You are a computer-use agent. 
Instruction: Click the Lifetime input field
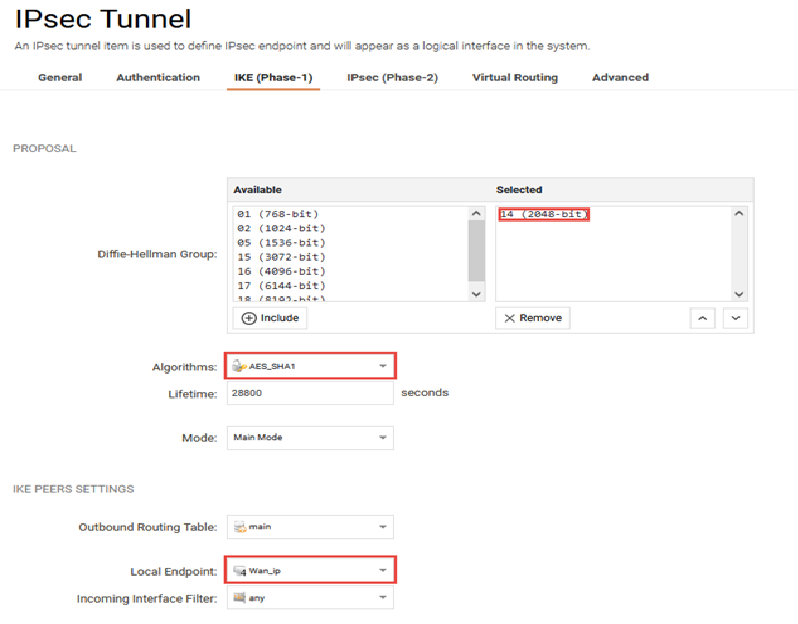[x=310, y=394]
